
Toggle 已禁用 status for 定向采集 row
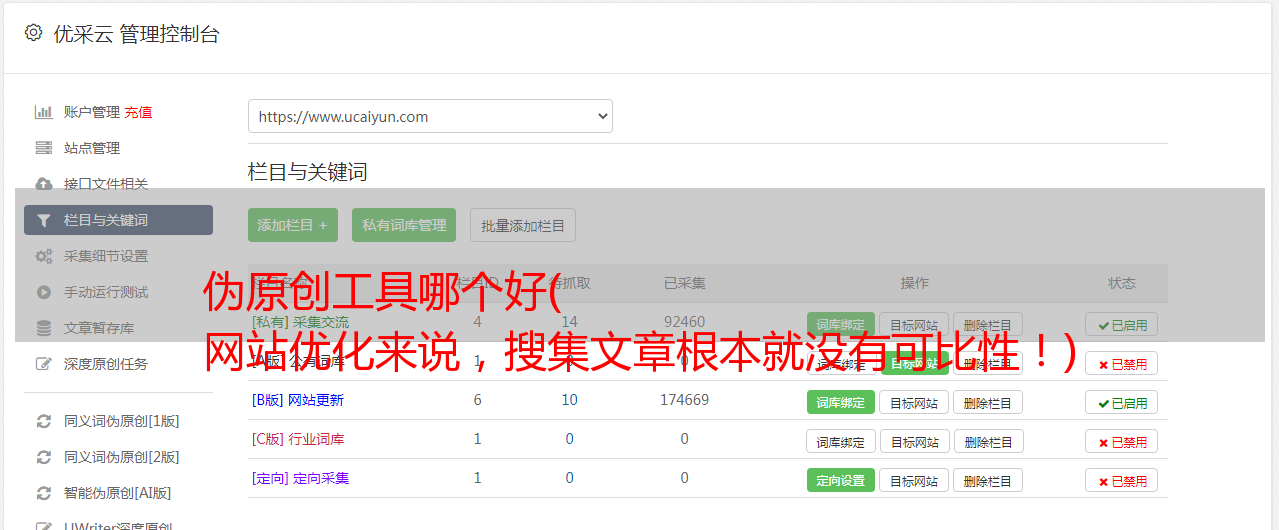tap(1121, 480)
